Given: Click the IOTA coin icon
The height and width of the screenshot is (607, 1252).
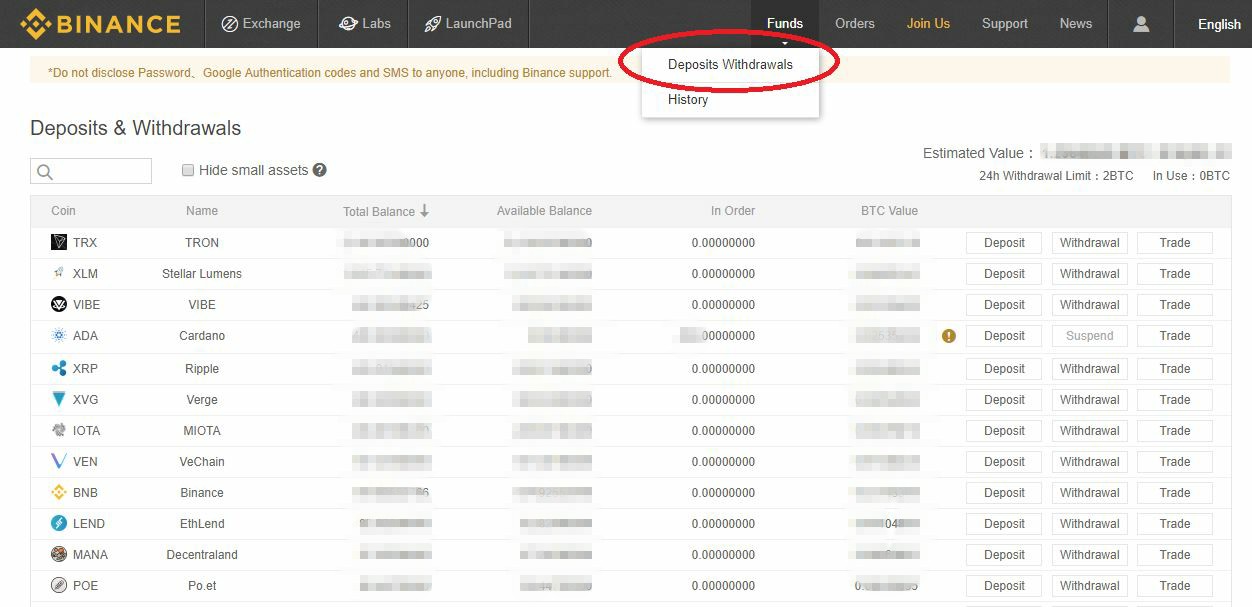Looking at the screenshot, I should [x=59, y=430].
